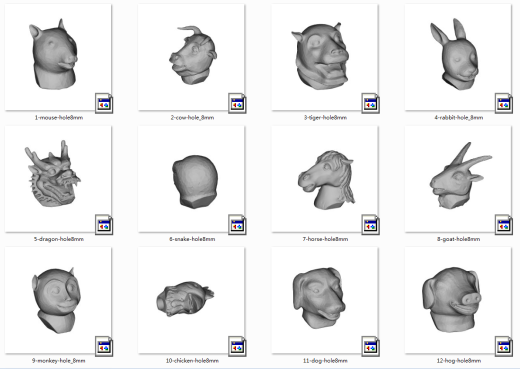Click the filename "7-horse-hole8mm"
This screenshot has width=520, height=369.
pos(325,239)
